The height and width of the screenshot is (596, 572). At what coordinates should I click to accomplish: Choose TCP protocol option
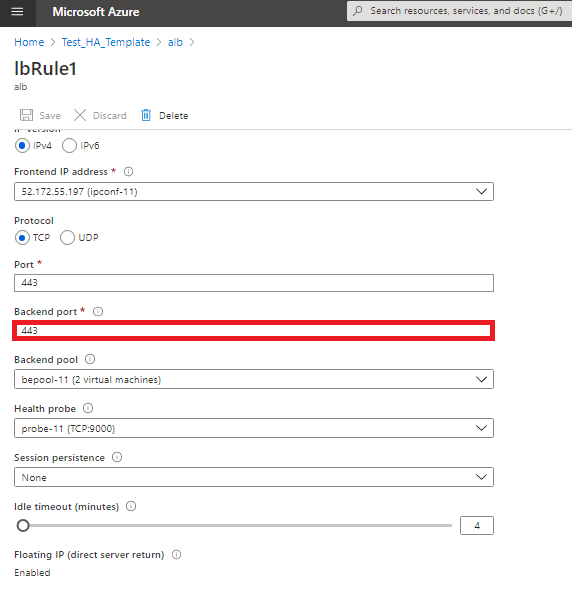coord(22,238)
